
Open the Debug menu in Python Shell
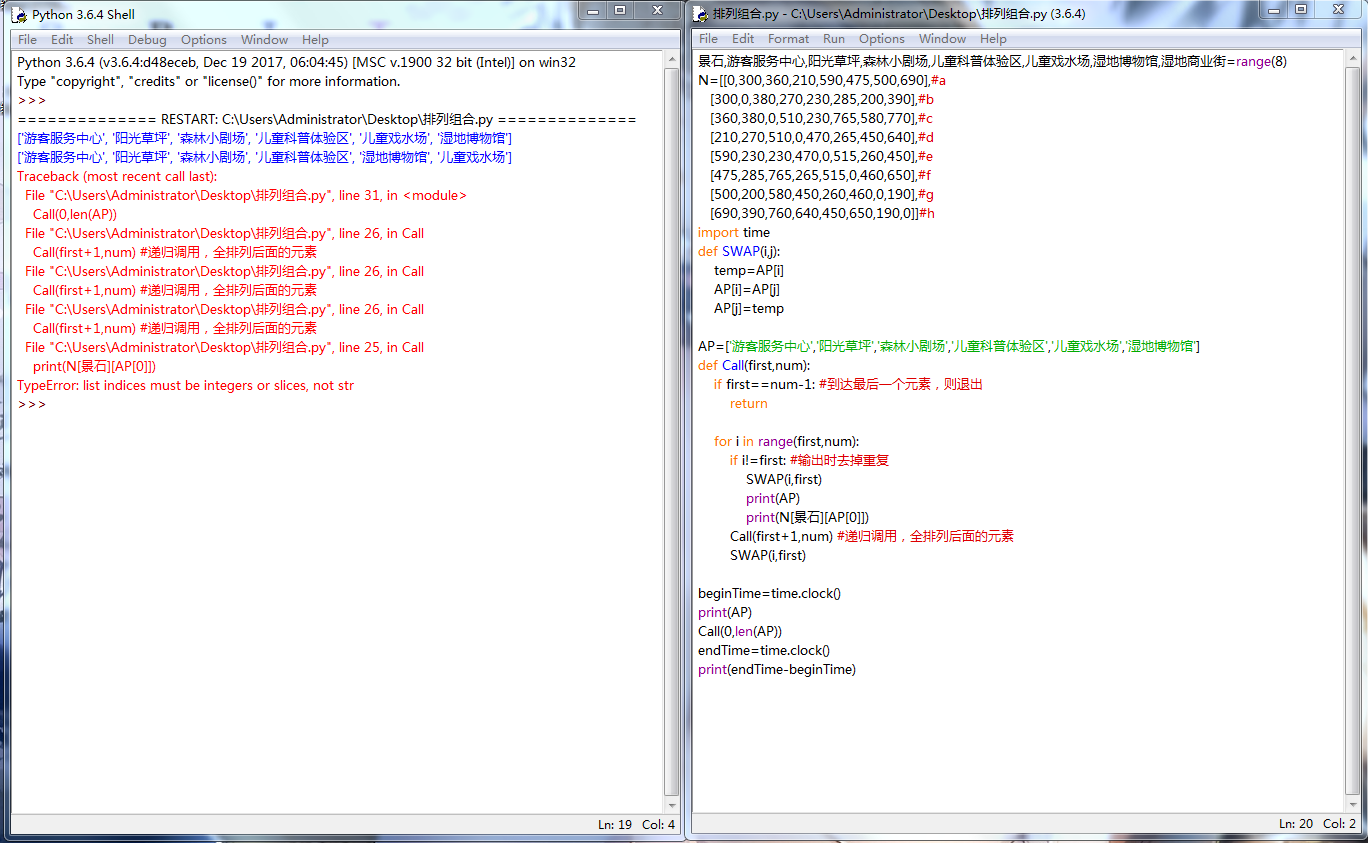point(147,40)
